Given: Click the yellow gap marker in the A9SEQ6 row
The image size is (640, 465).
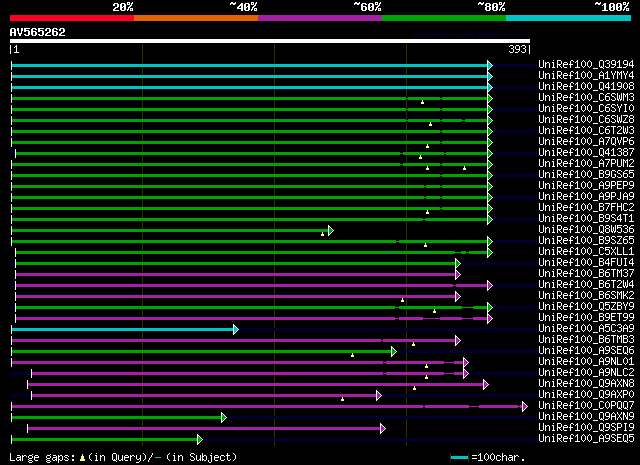Looking at the screenshot, I should [352, 355].
